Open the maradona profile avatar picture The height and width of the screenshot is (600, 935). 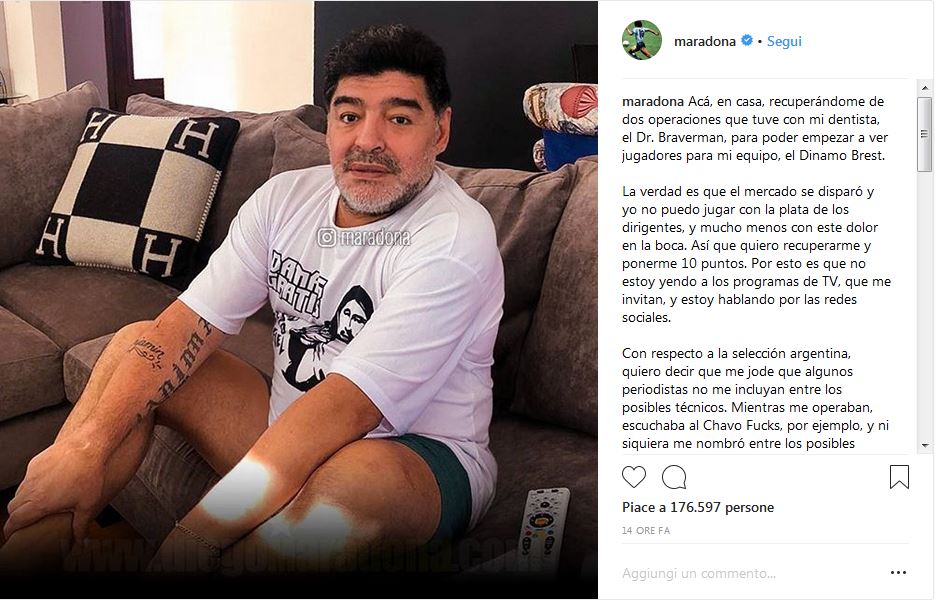(x=642, y=40)
